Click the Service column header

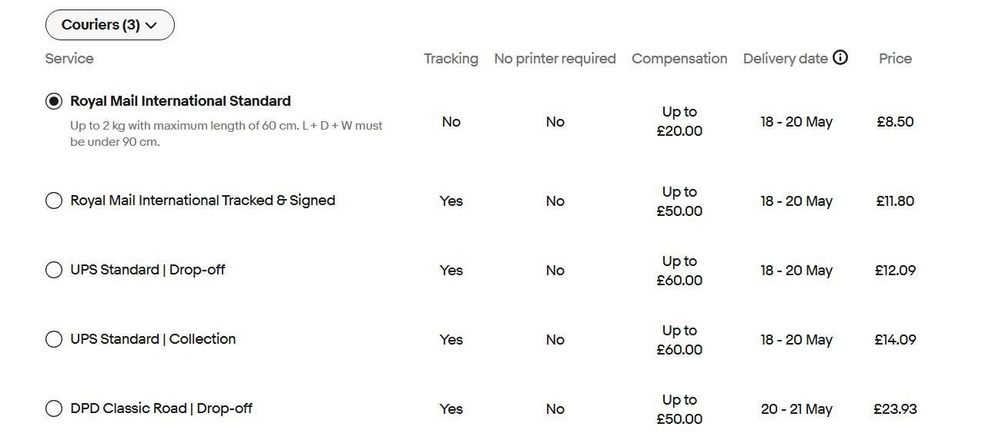point(69,59)
